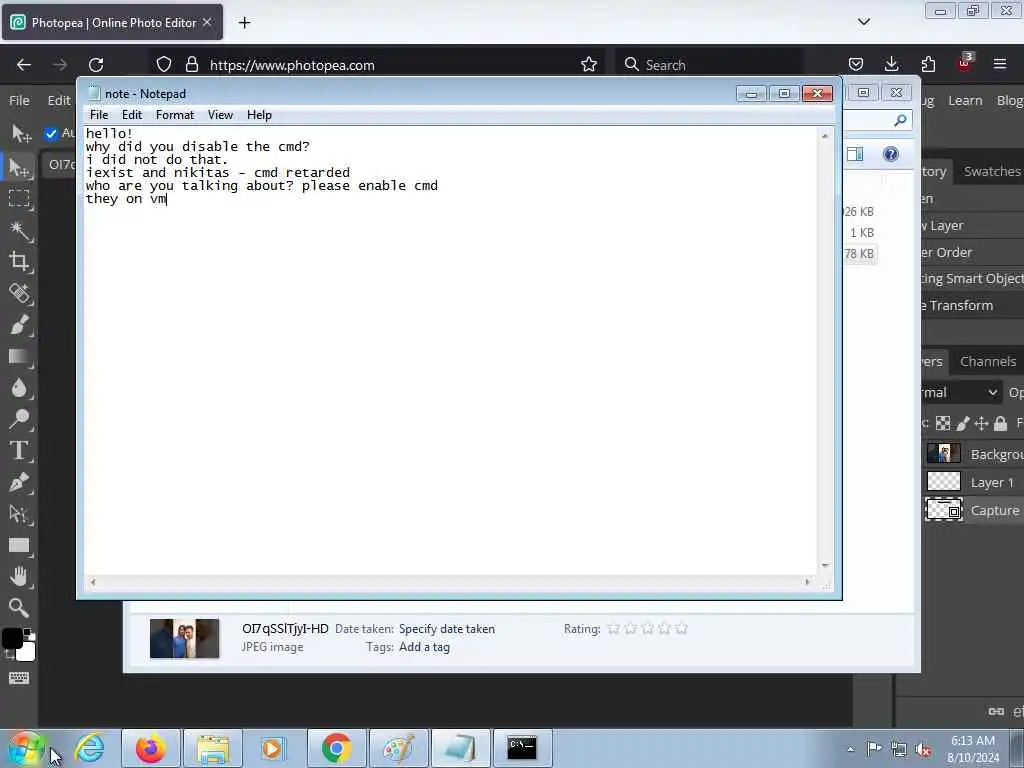This screenshot has width=1024, height=768.
Task: Open the Firefox downloads arrow icon
Action: pyautogui.click(x=891, y=64)
